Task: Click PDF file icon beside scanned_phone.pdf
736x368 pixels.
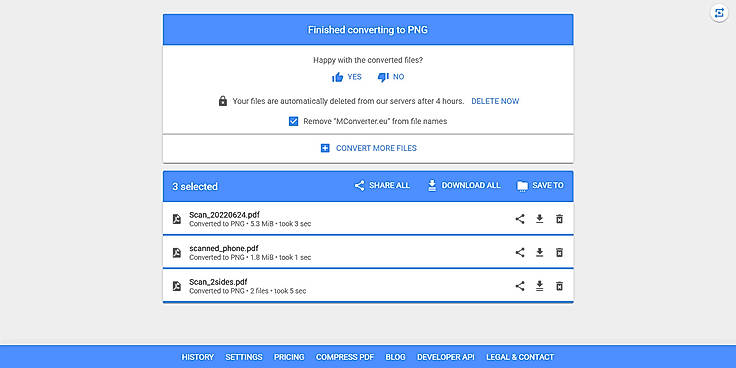Action: click(176, 253)
